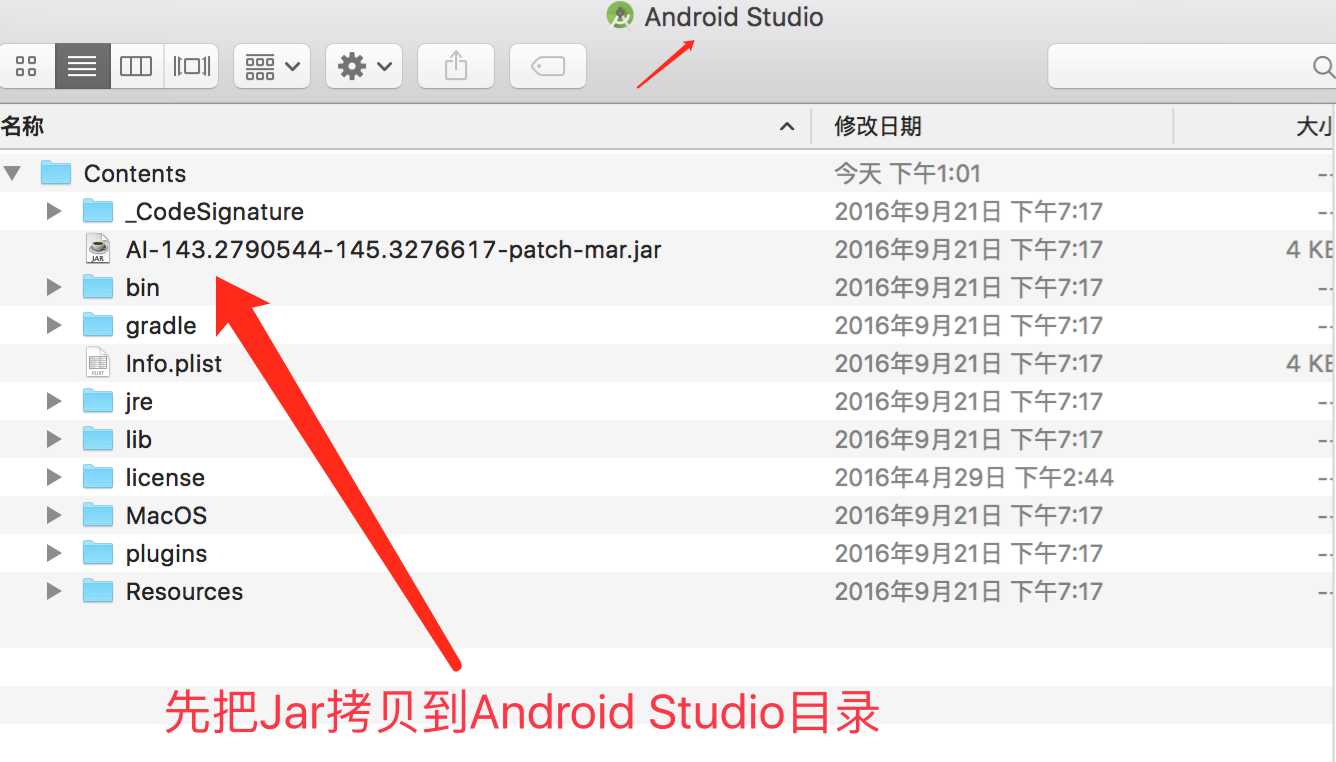Collapse the Contents folder
This screenshot has height=762, width=1336.
[x=12, y=173]
